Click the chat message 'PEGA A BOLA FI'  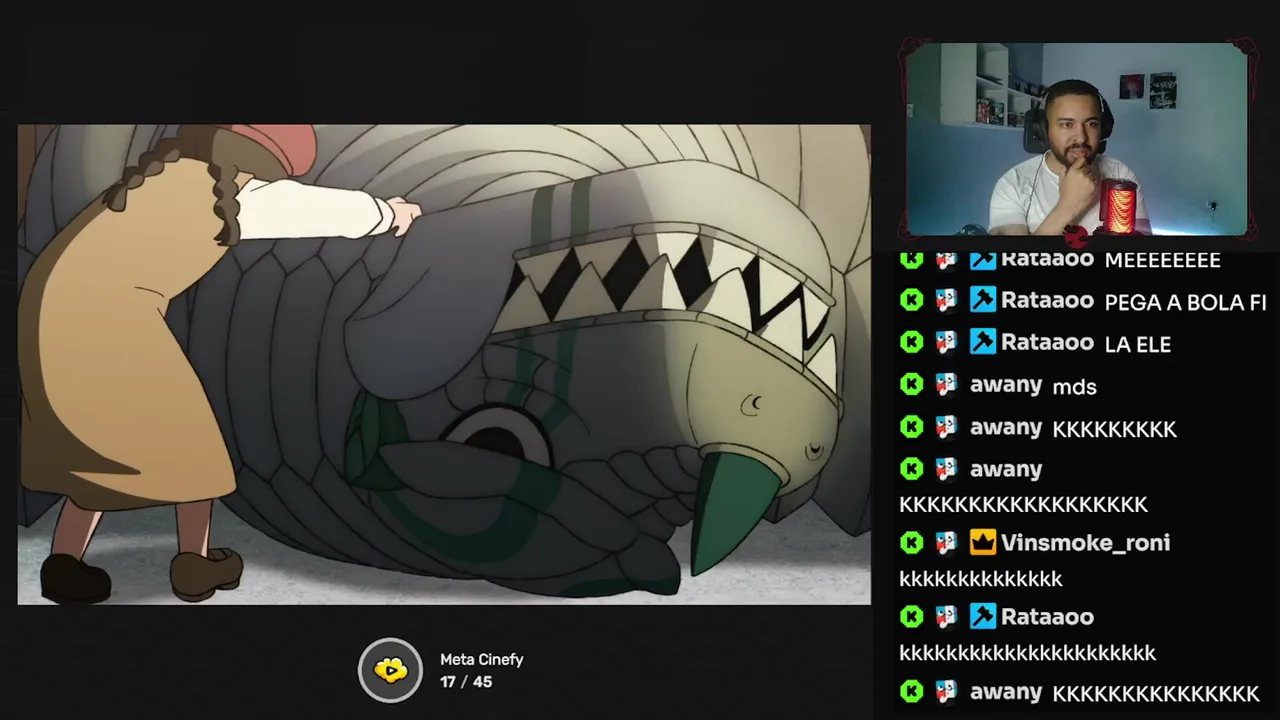click(x=1185, y=302)
